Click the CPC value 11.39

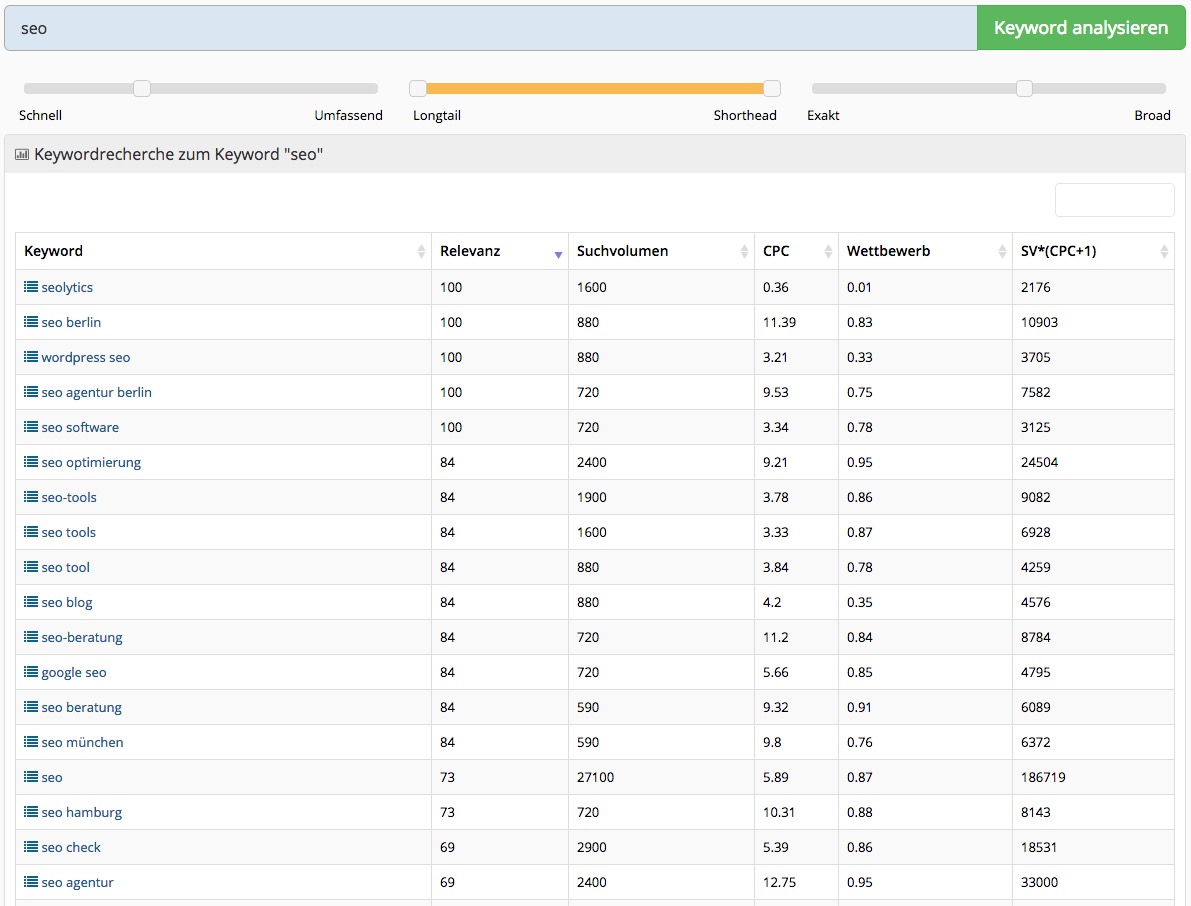pyautogui.click(x=779, y=322)
